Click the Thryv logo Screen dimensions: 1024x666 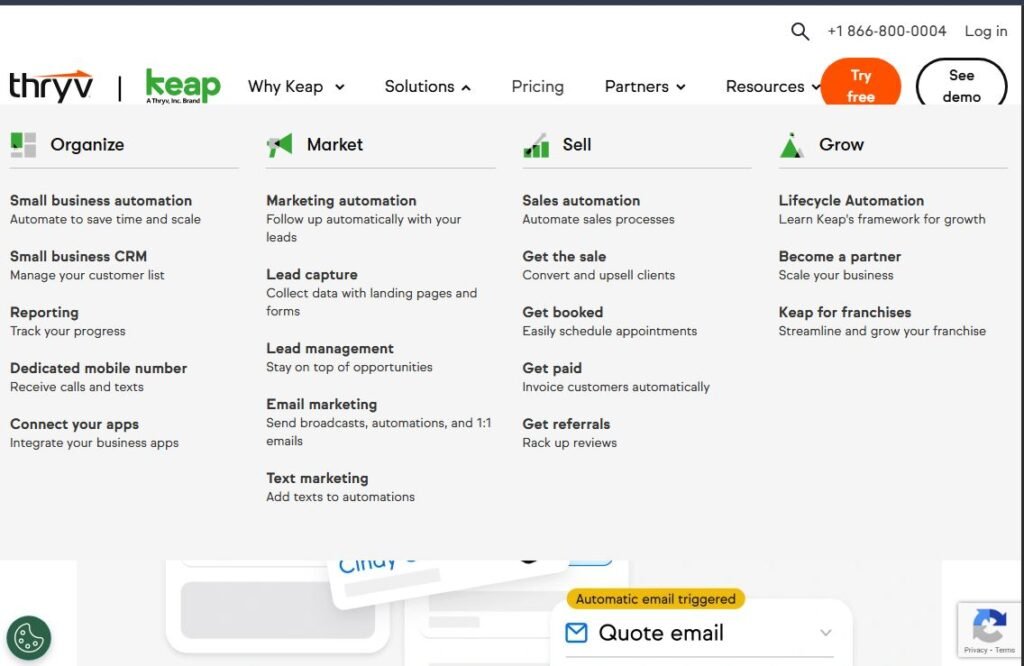51,87
